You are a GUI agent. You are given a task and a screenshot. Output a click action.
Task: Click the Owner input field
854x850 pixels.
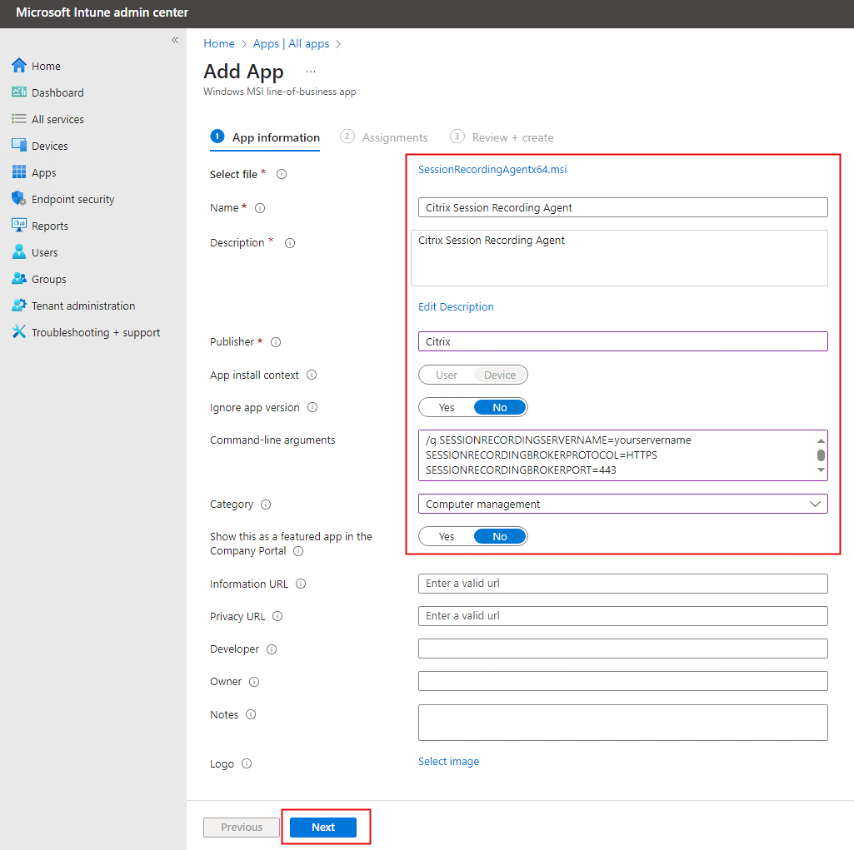pos(623,681)
